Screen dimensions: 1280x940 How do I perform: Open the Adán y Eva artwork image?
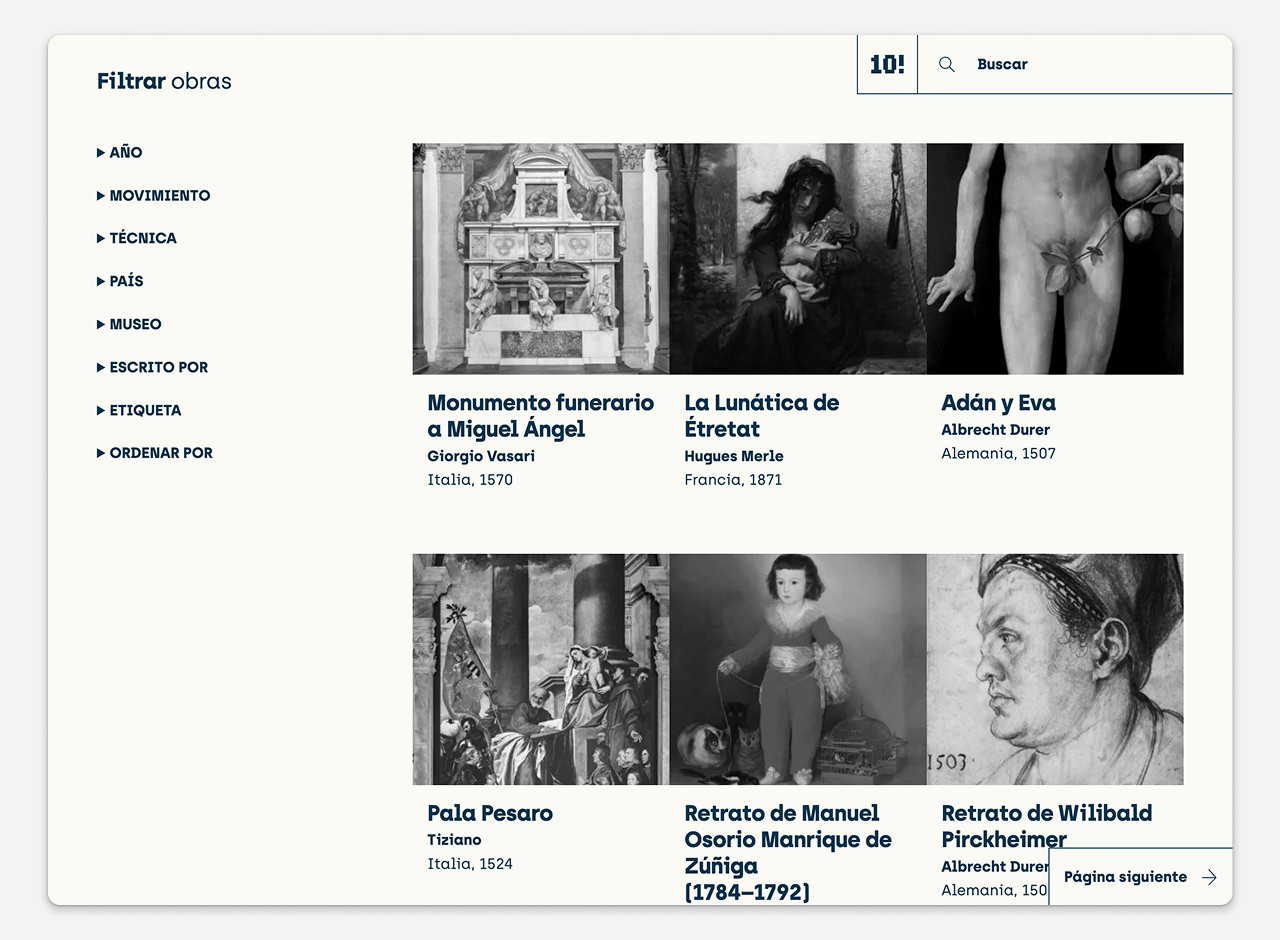1055,259
